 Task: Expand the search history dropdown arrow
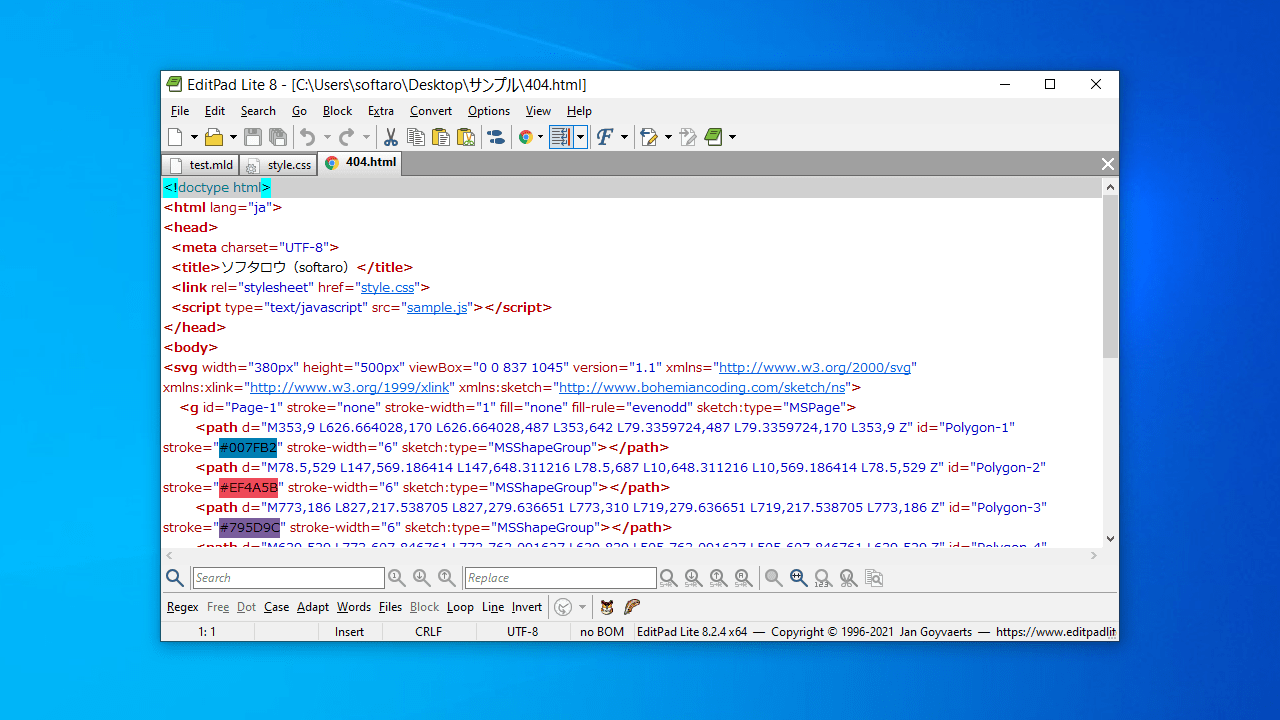click(x=582, y=607)
